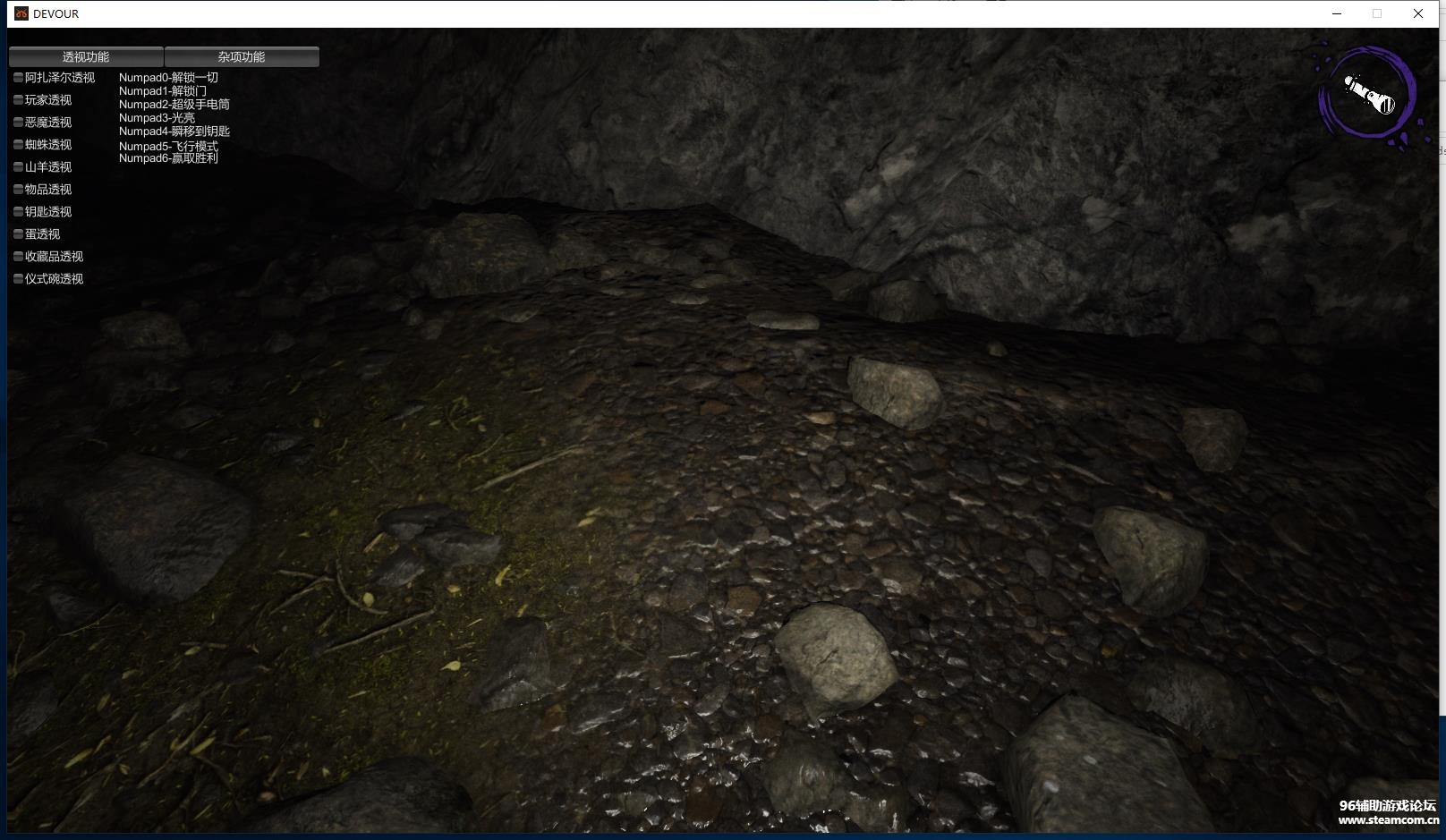
Task: Click the www.steamcom.cn watermark link
Action: click(1388, 820)
